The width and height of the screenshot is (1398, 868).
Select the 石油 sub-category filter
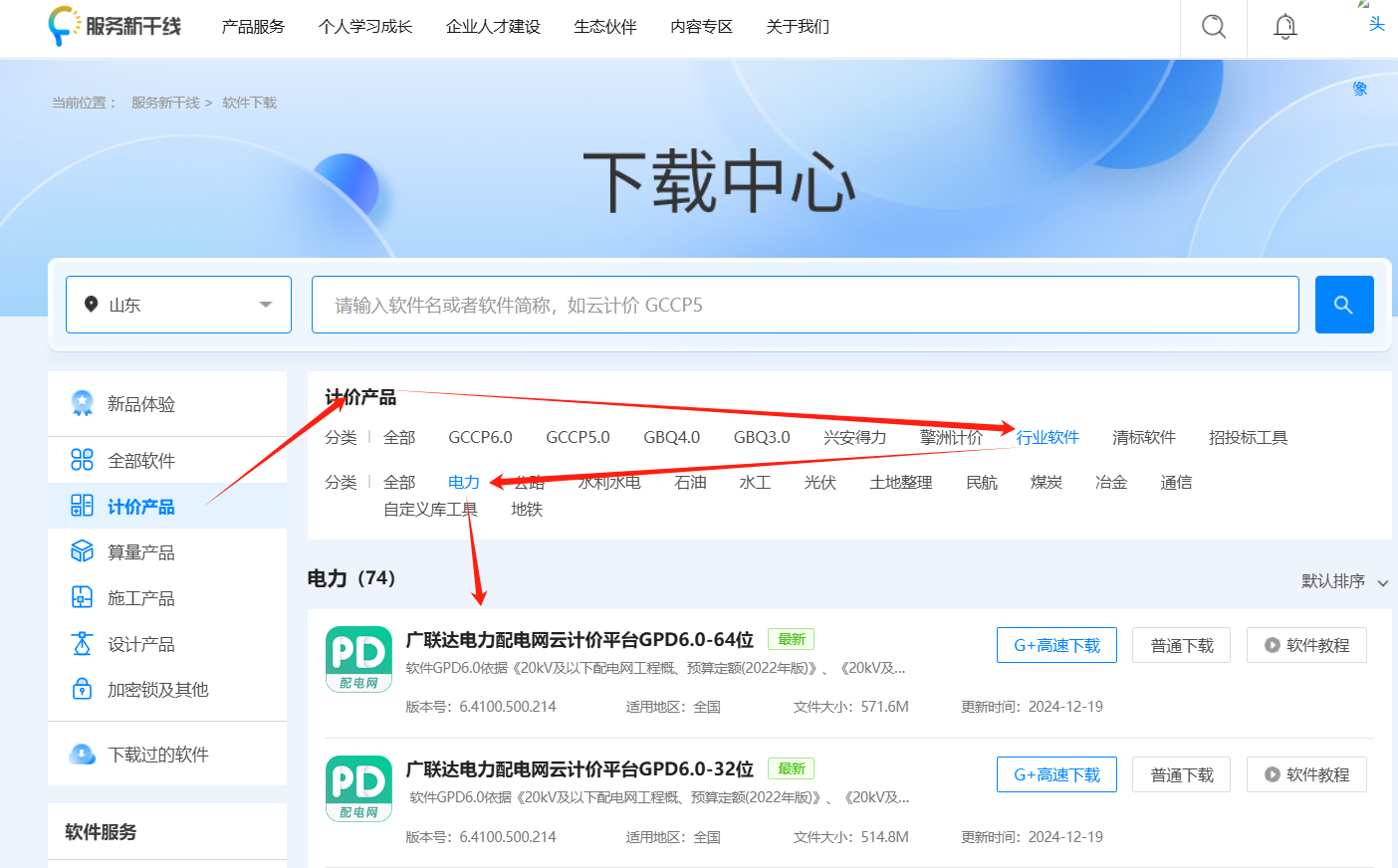click(x=690, y=482)
